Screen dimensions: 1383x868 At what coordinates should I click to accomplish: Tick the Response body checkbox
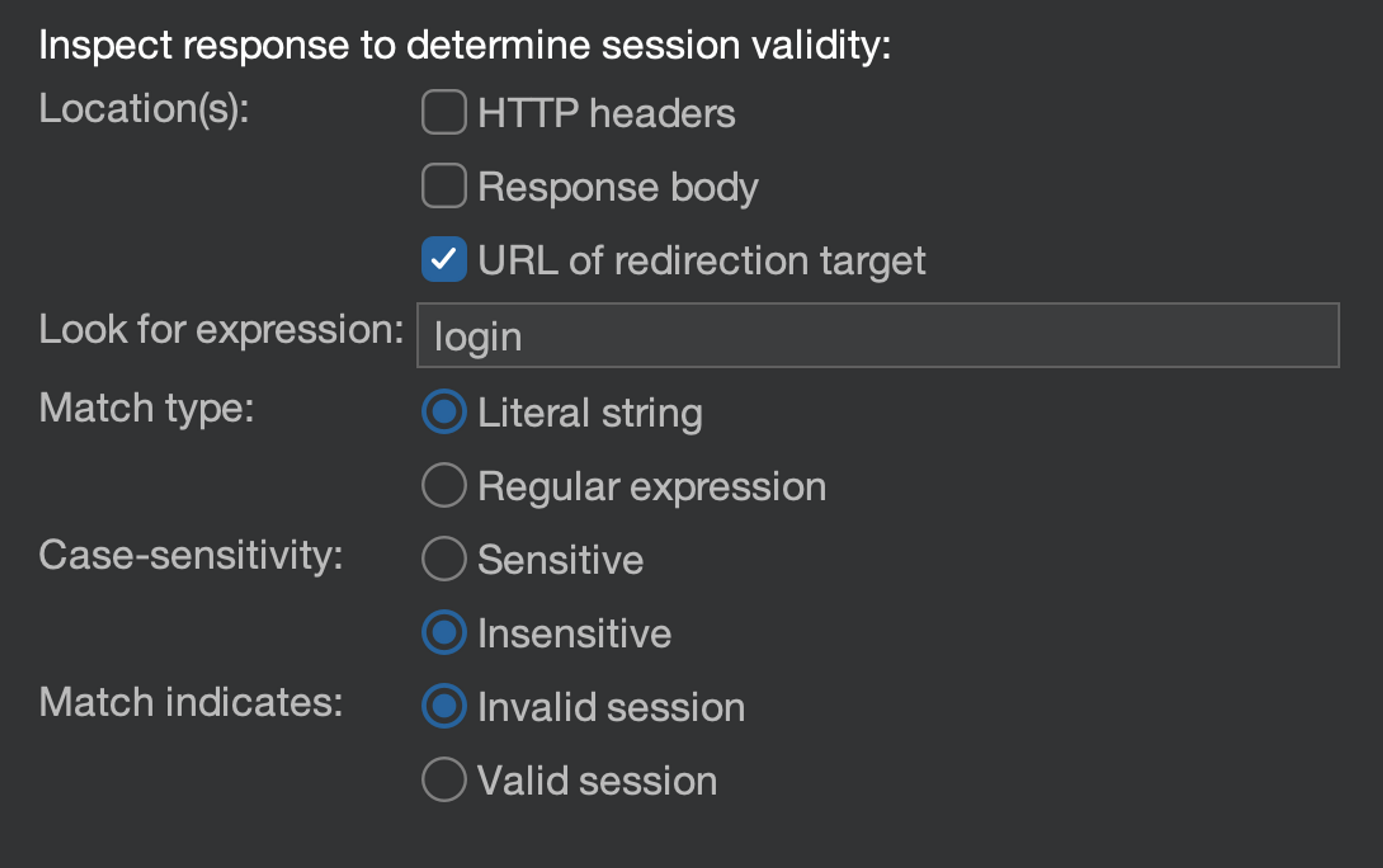tap(444, 185)
